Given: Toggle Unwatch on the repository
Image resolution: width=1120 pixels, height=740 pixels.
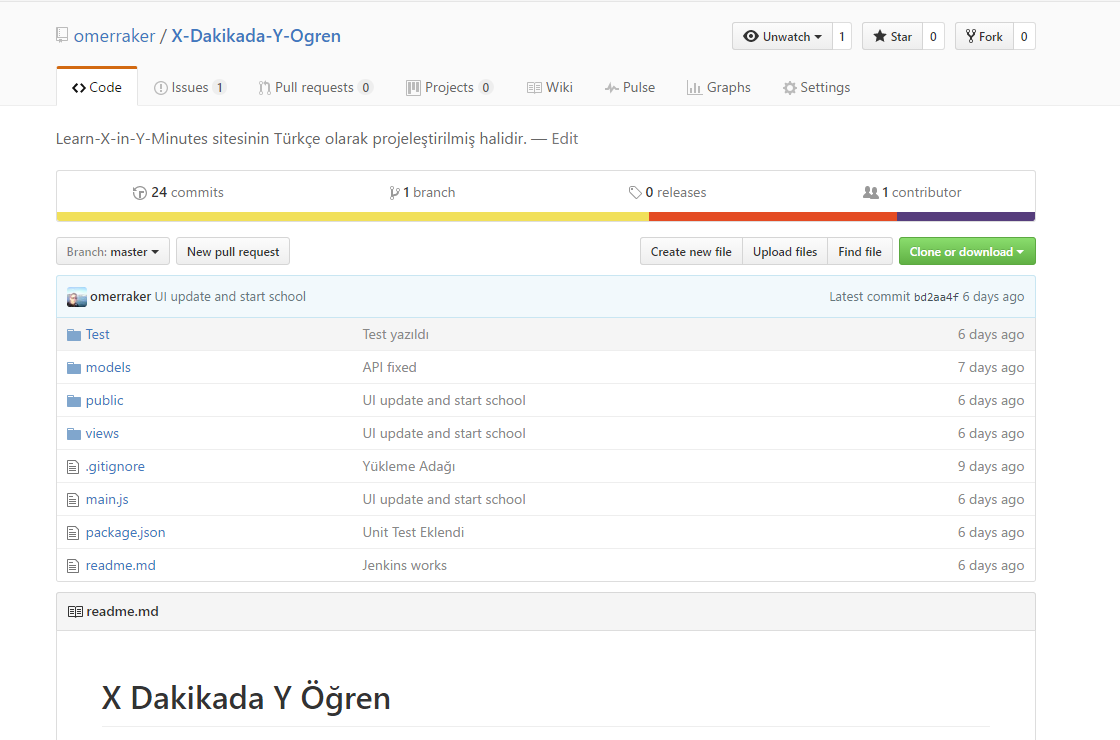Looking at the screenshot, I should click(x=782, y=36).
